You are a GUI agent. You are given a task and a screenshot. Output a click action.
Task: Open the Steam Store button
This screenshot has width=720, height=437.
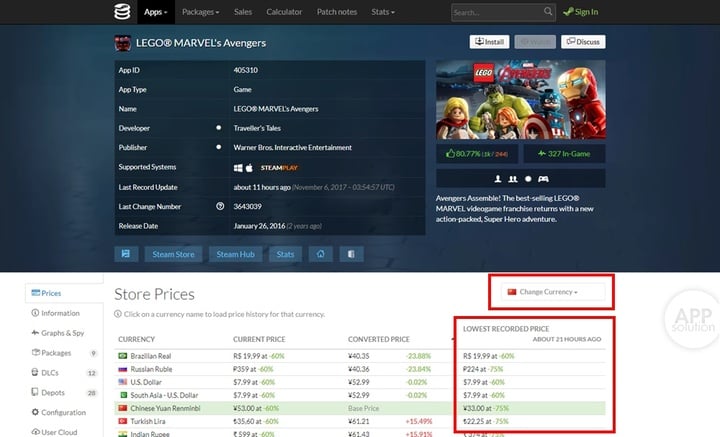[174, 254]
